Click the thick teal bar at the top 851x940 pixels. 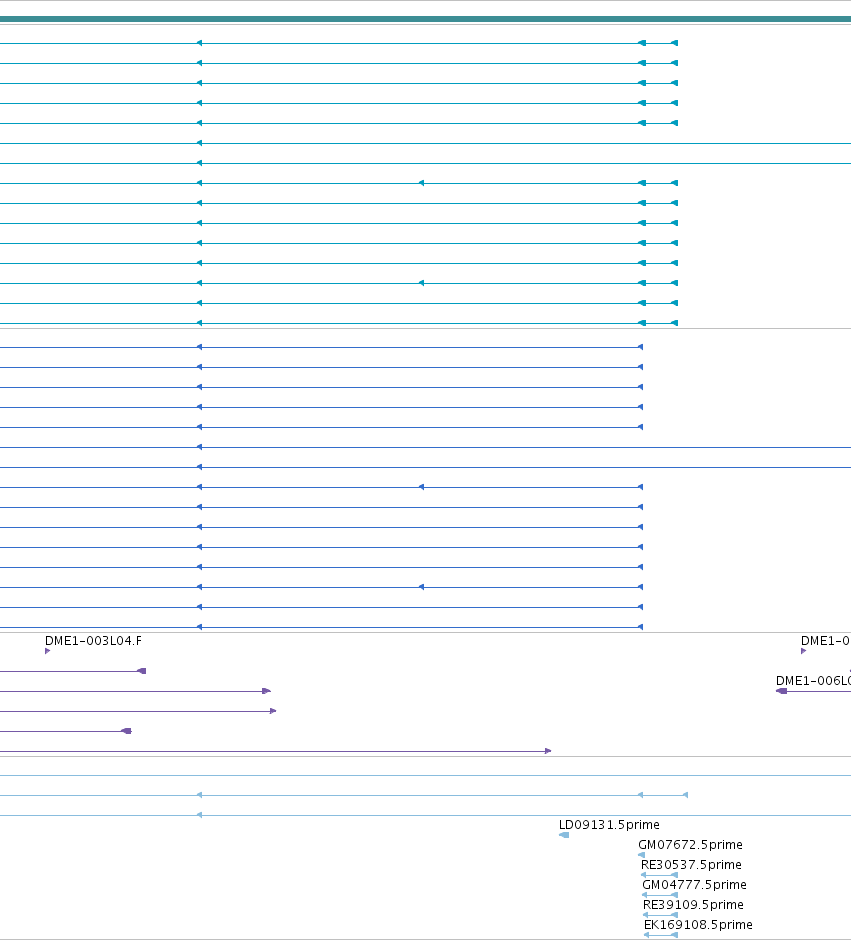tap(426, 19)
